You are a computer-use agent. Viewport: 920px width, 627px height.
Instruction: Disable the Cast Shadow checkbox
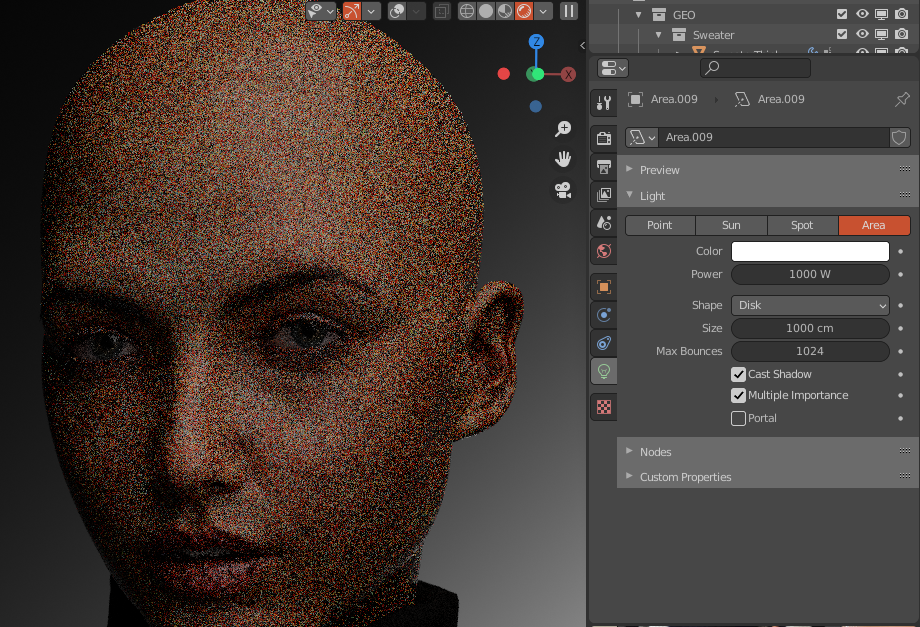[x=739, y=374]
